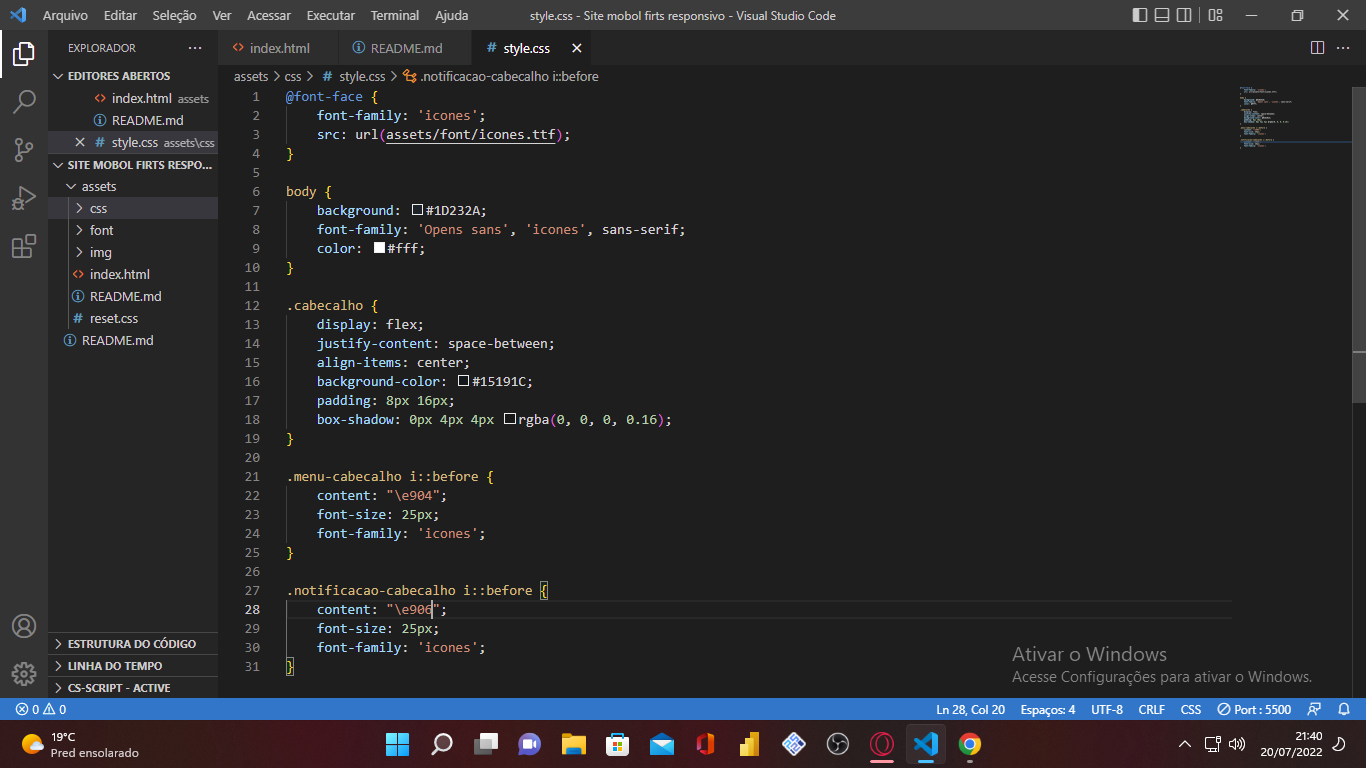1366x768 pixels.
Task: Close the style.css editor tab
Action: tap(576, 48)
